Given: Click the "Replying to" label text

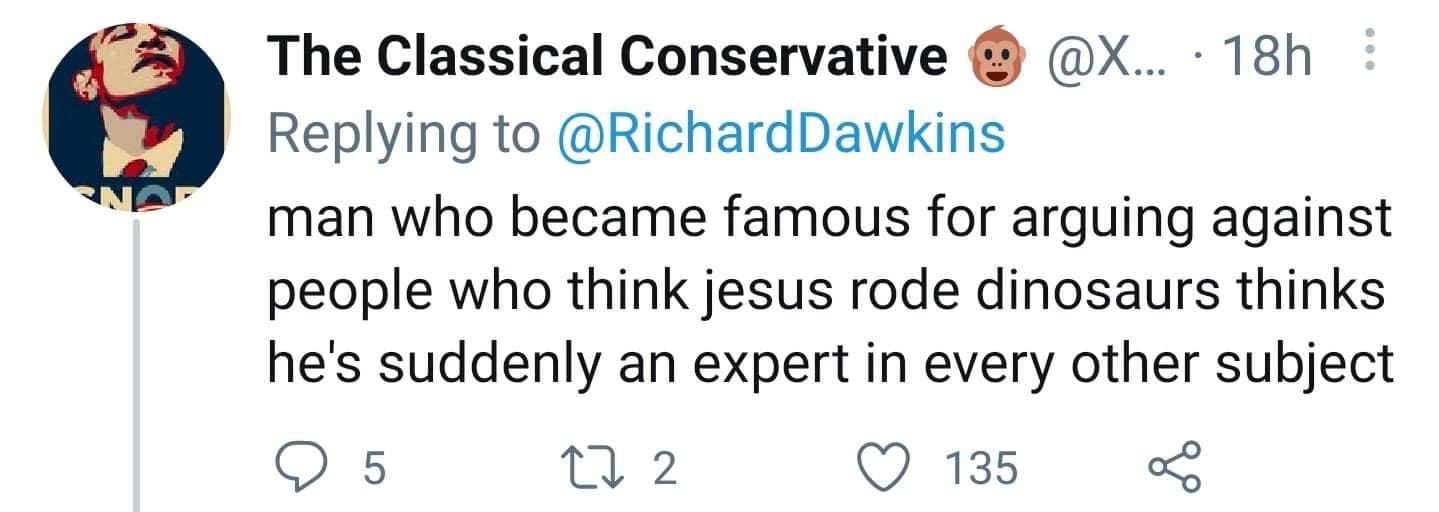Looking at the screenshot, I should 402,135.
